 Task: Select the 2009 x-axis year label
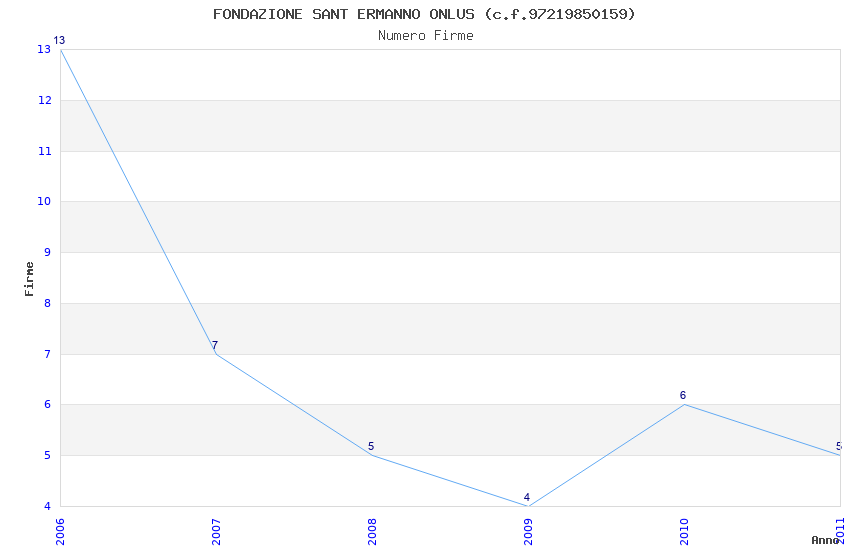(x=528, y=531)
